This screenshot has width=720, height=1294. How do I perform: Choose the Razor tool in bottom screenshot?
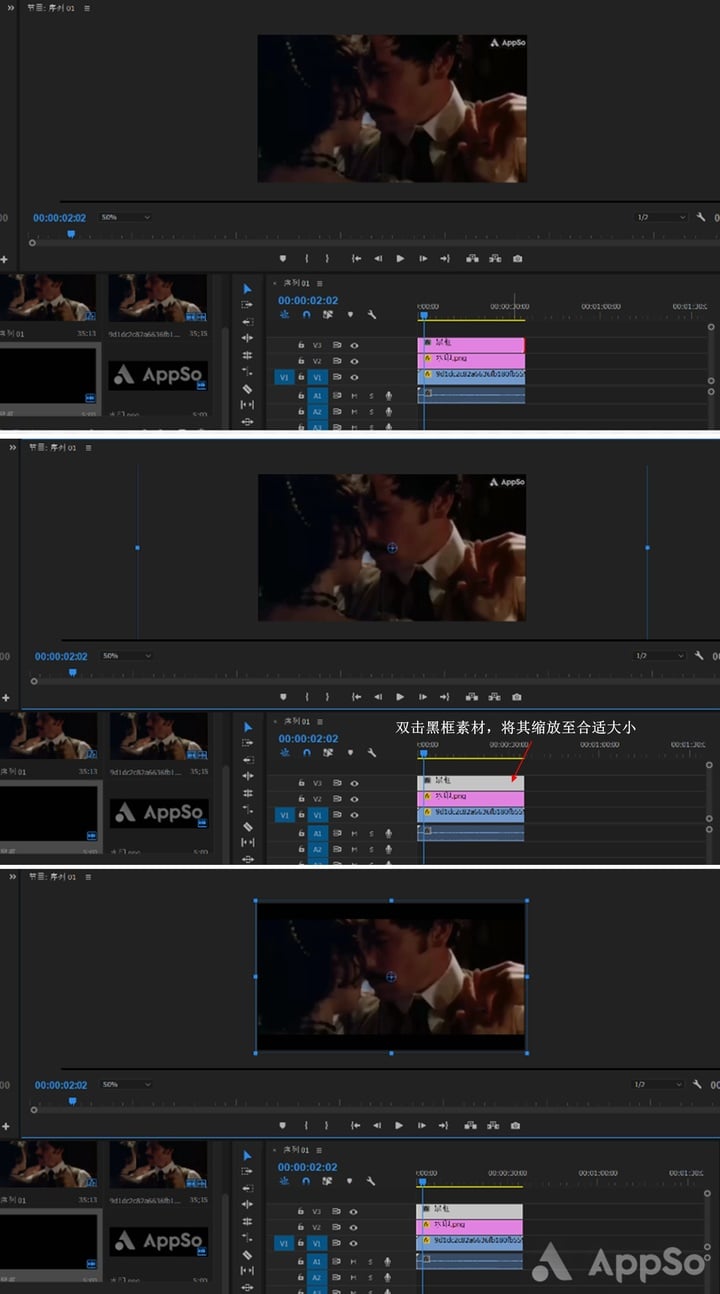pos(248,1255)
